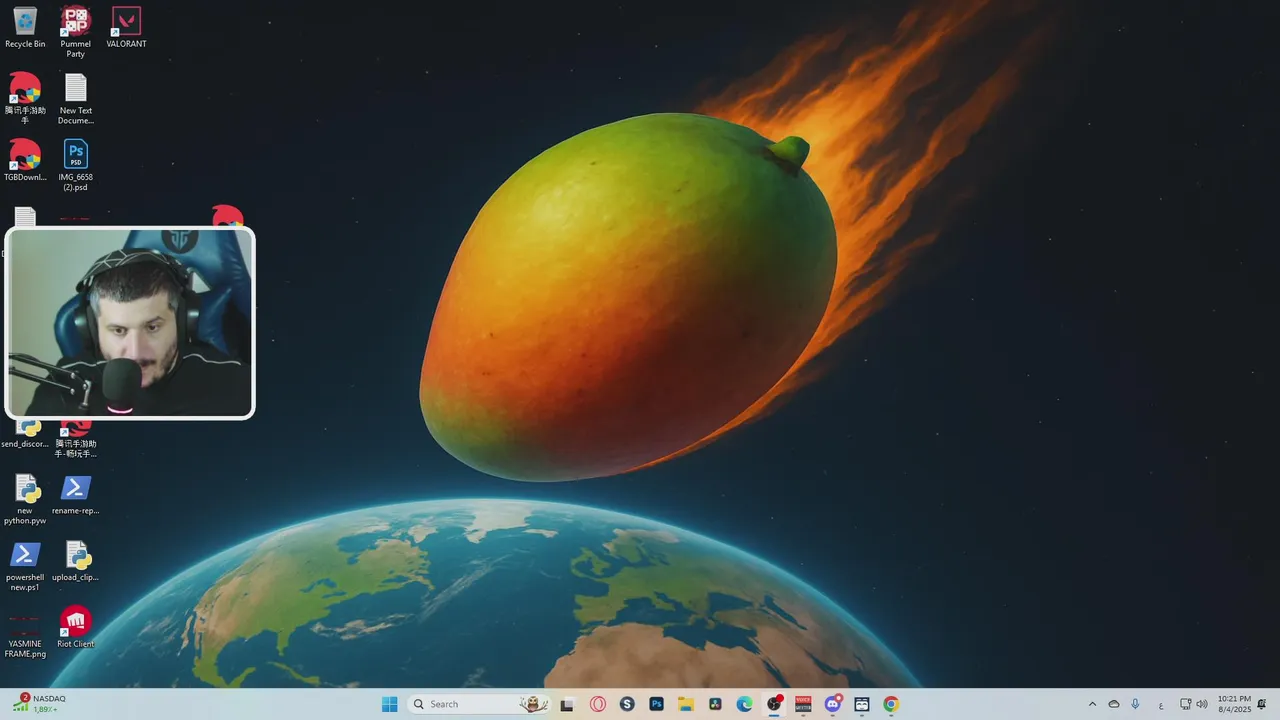This screenshot has height=720, width=1280.
Task: Select the rename-rep... PowerShell script
Action: (x=76, y=494)
